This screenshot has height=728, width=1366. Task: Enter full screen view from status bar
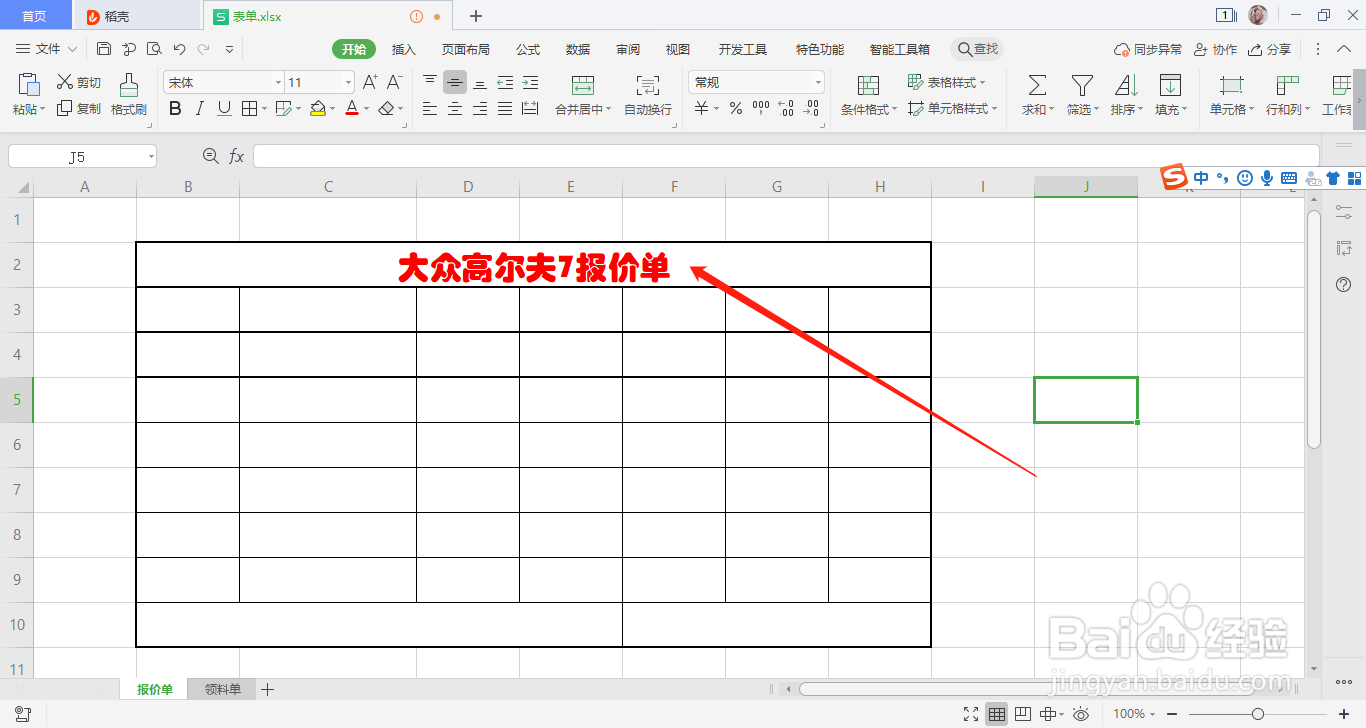coord(971,714)
